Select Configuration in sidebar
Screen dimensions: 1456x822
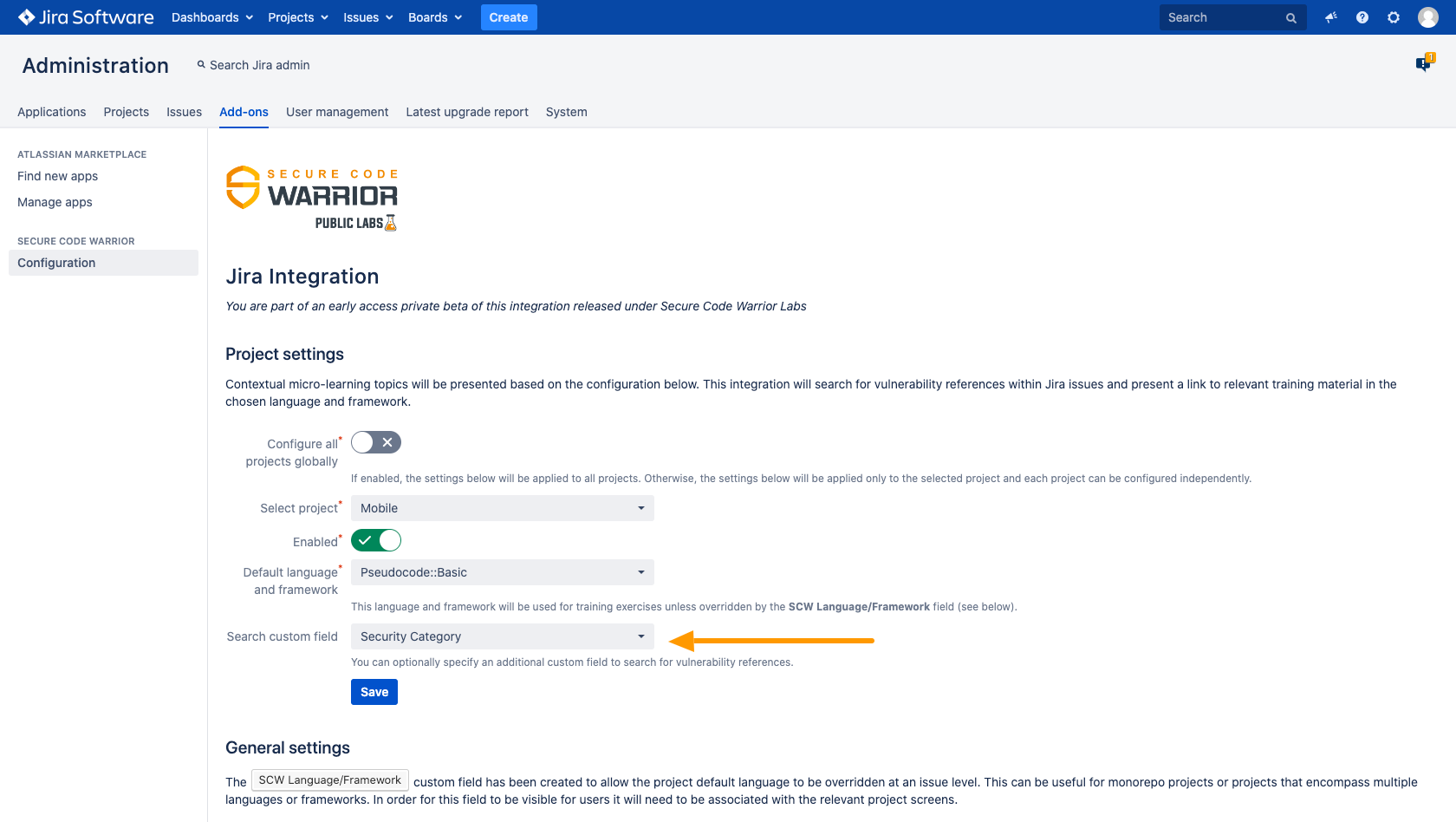103,263
